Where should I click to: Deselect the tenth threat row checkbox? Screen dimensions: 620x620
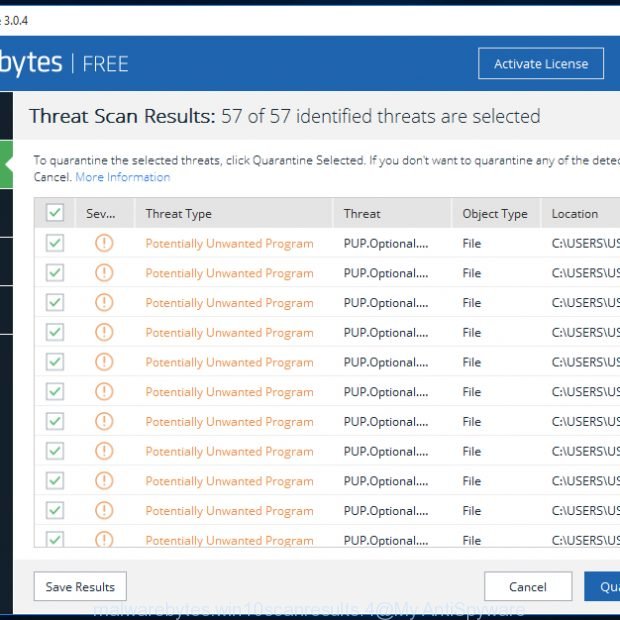55,511
